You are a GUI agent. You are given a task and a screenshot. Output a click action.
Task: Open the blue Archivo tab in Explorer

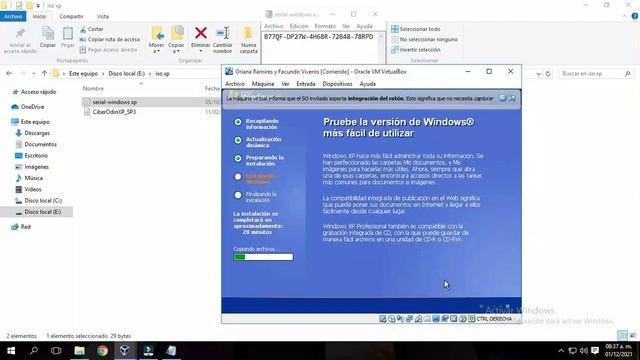coord(13,16)
